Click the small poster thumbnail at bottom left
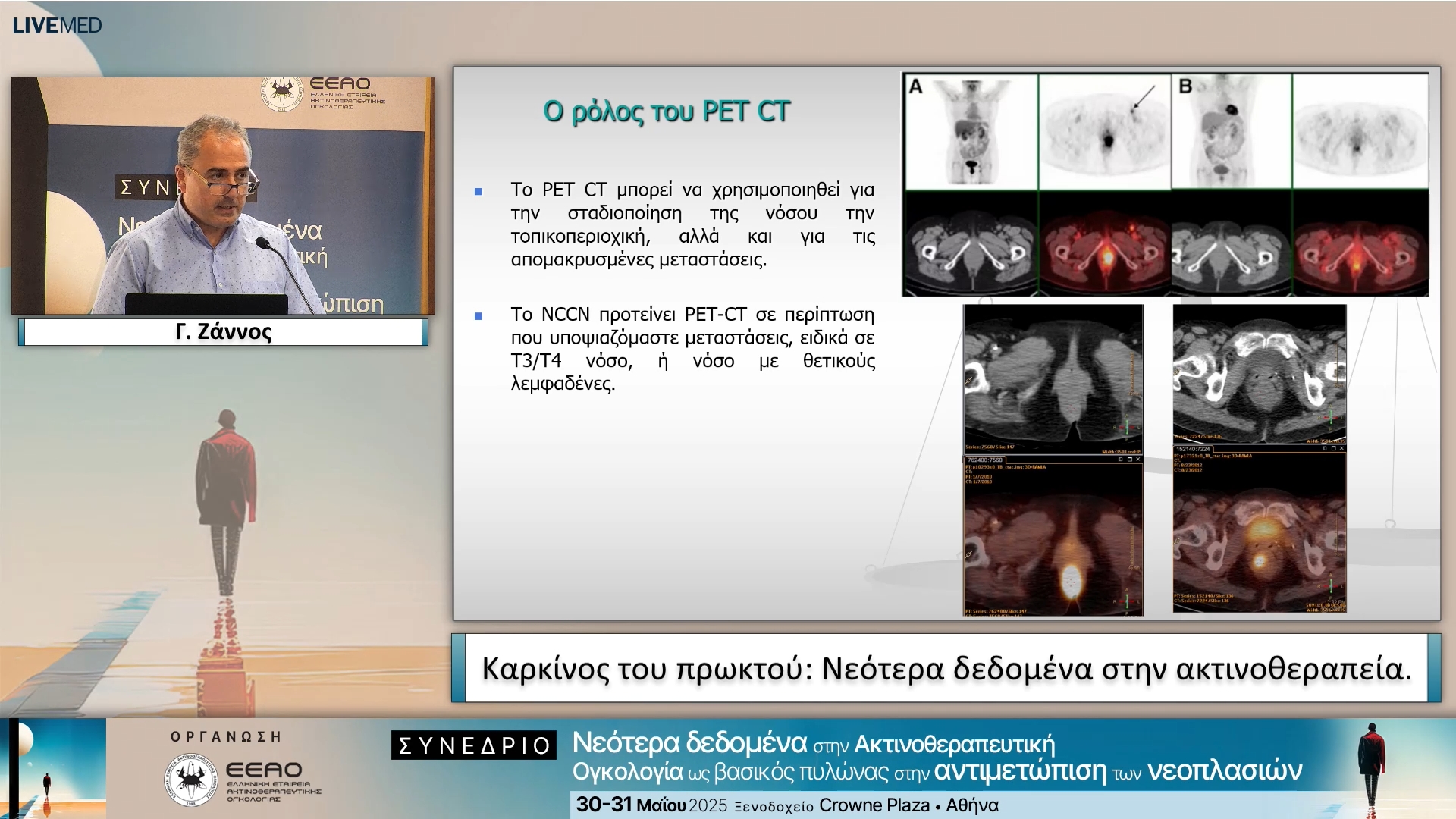The image size is (1456, 819). coord(53,767)
